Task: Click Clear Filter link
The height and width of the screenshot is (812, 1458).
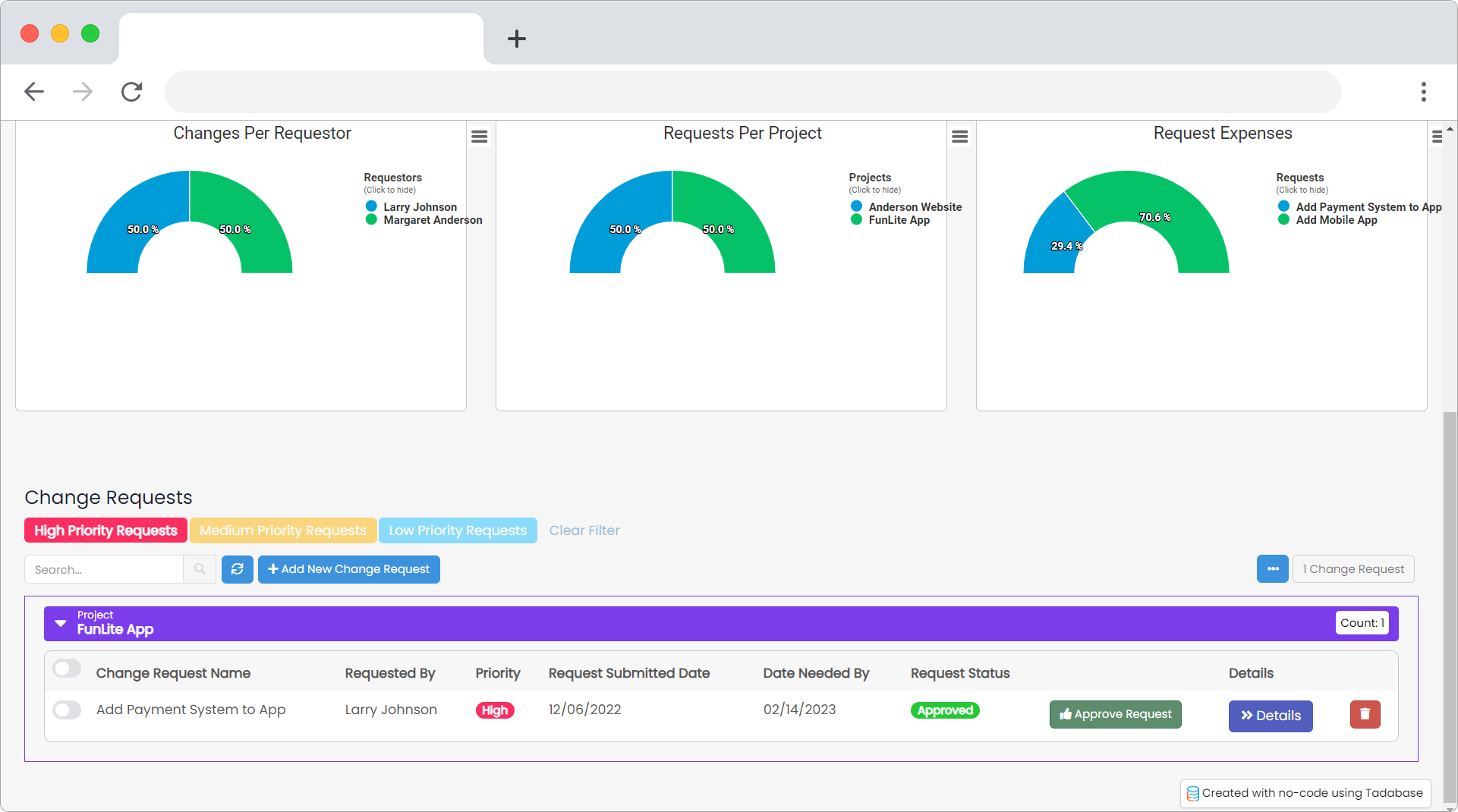Action: [x=584, y=530]
